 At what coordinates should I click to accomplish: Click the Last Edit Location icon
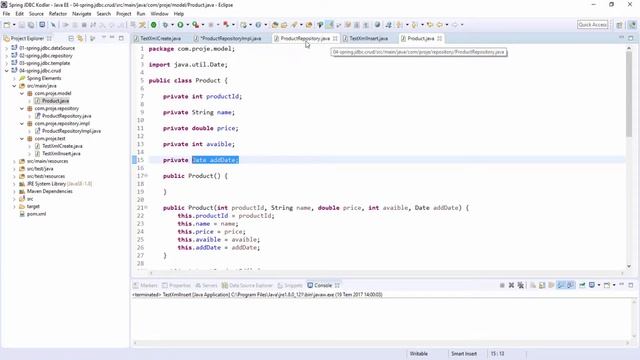[429, 25]
